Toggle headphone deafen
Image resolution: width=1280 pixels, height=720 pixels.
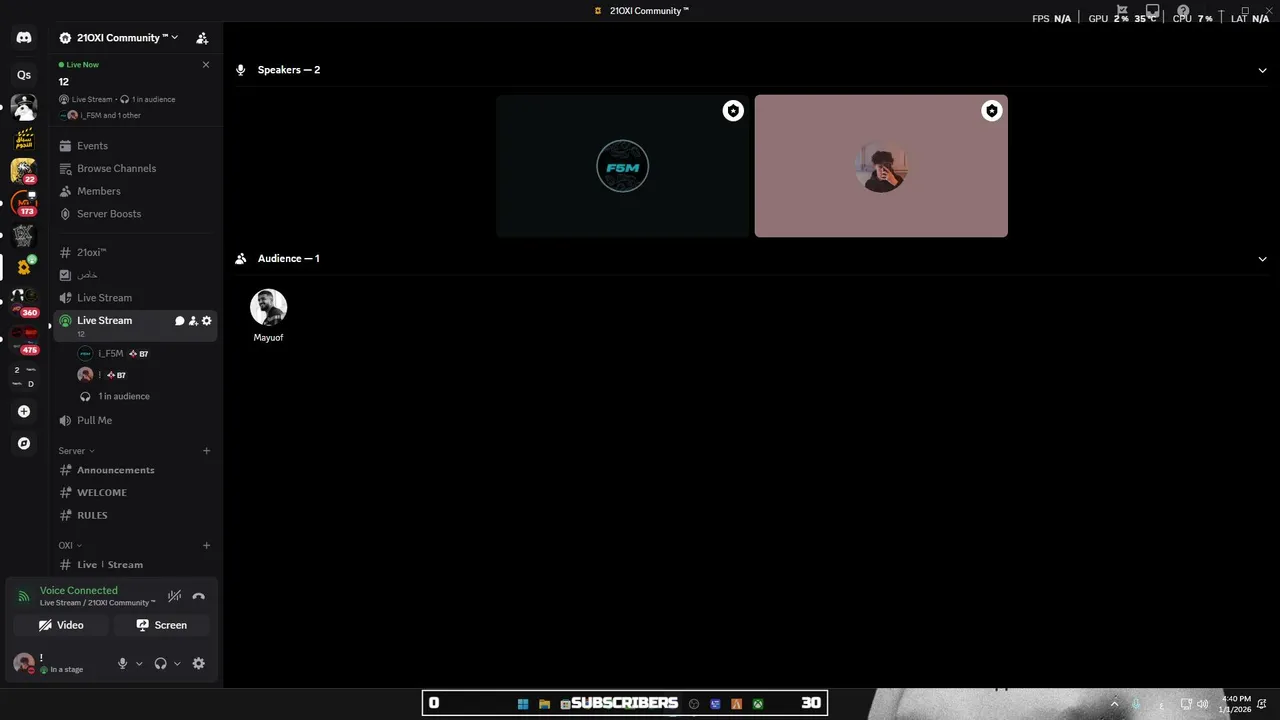pos(160,663)
